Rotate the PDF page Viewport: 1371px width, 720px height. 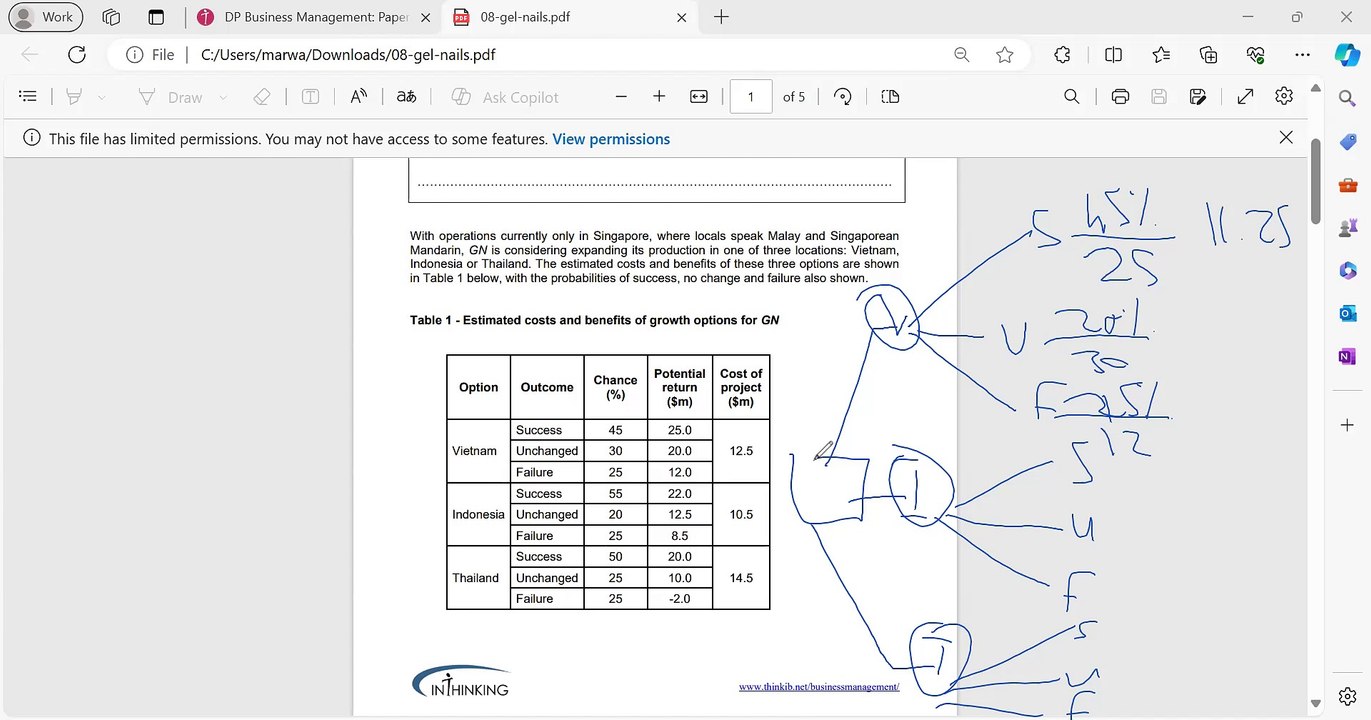coord(843,97)
